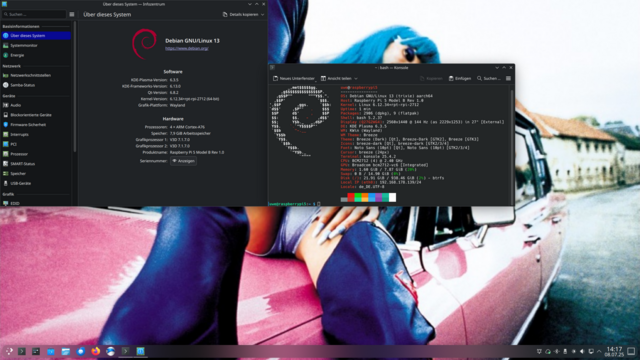This screenshot has width=640, height=360.
Task: Select Blockorientierte Geräte entry
Action: [36, 115]
